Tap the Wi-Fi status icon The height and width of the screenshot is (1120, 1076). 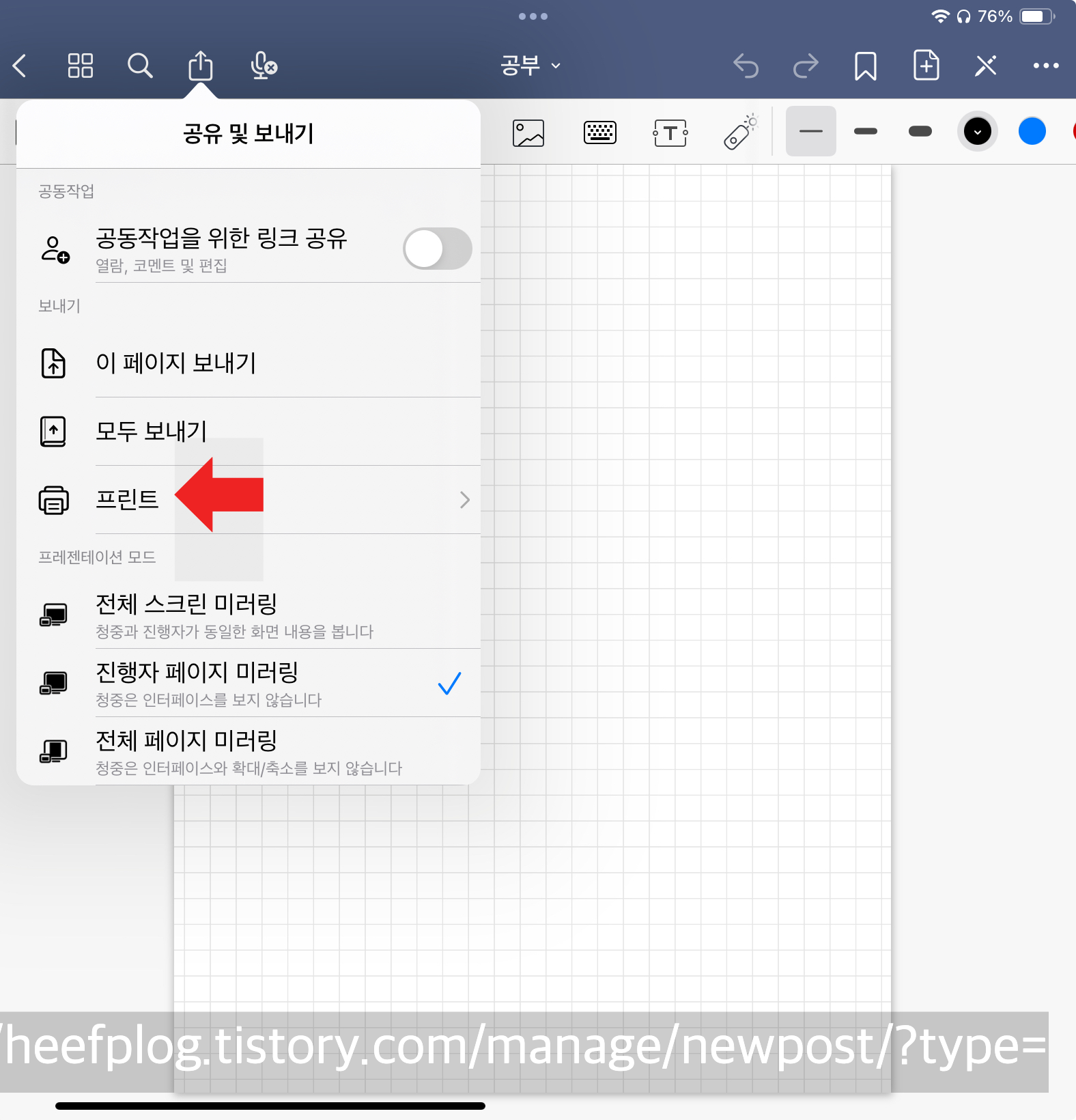940,16
